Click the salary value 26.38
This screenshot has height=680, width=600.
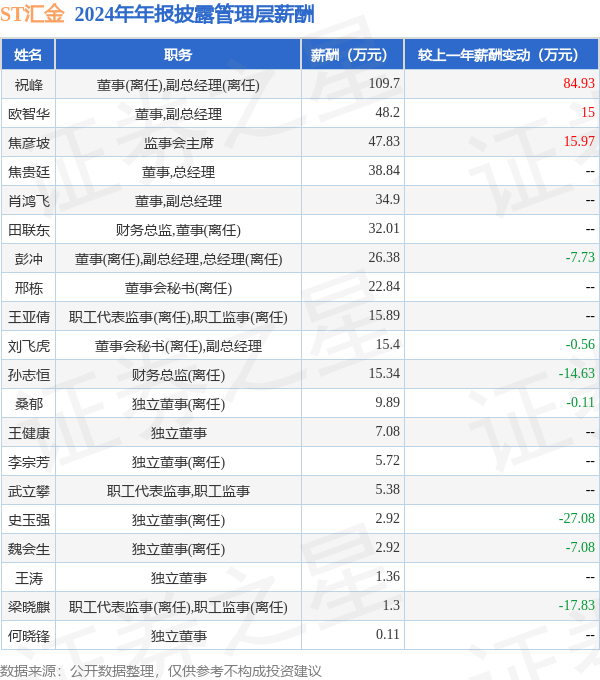point(384,258)
